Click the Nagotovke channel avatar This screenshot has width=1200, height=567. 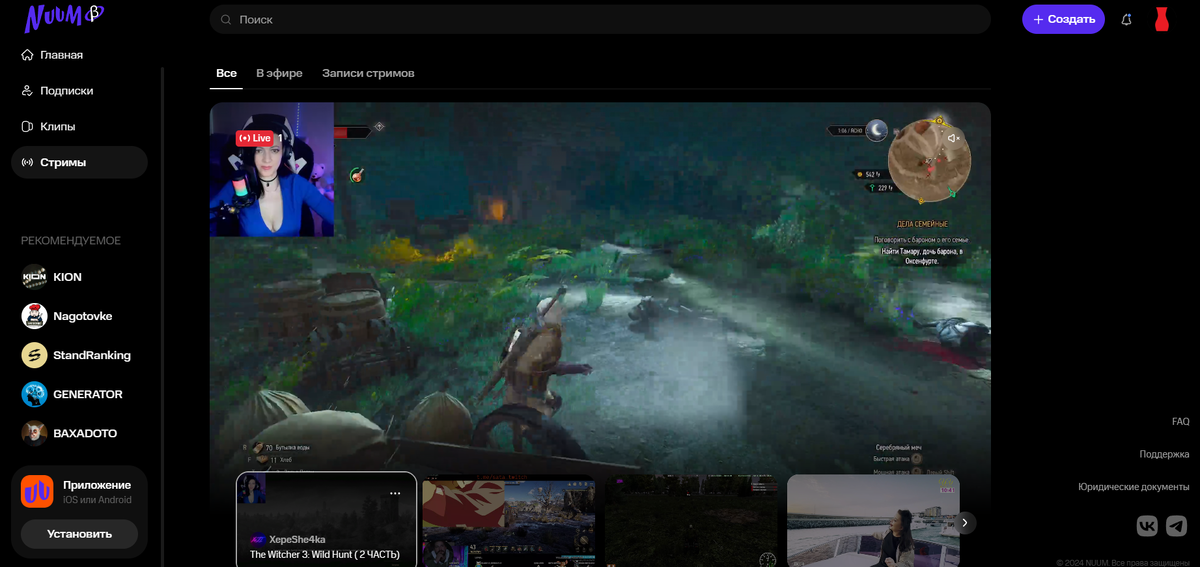pos(35,316)
